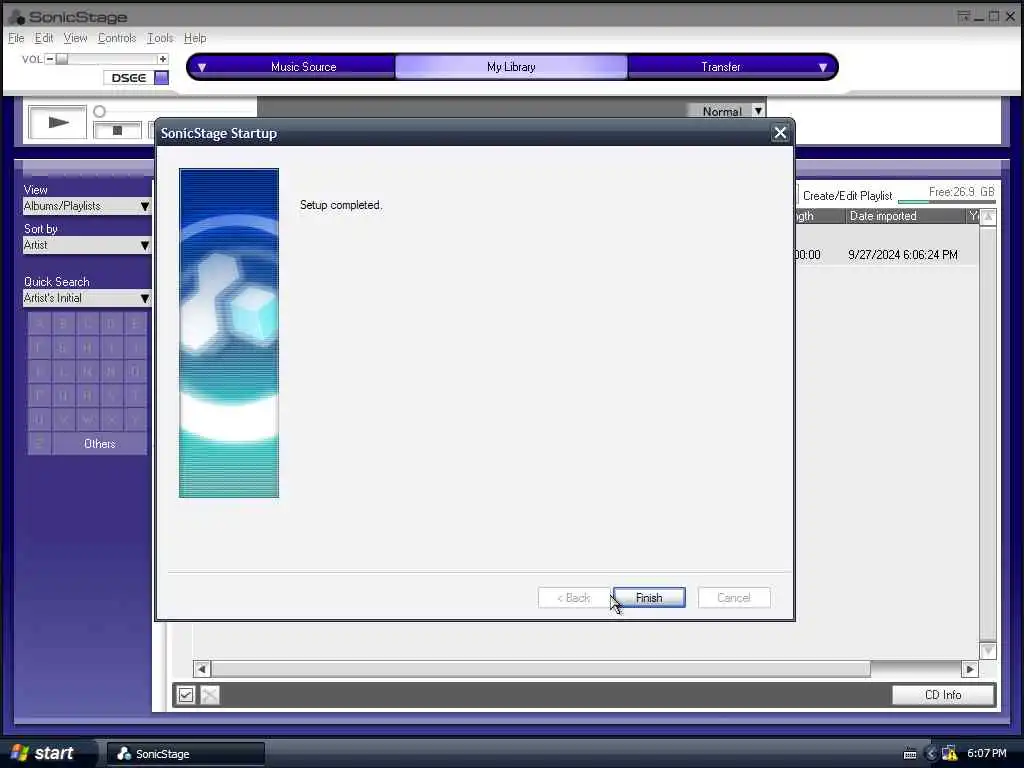This screenshot has width=1024, height=768.
Task: Open the Sort by Artist dropdown
Action: [87, 246]
